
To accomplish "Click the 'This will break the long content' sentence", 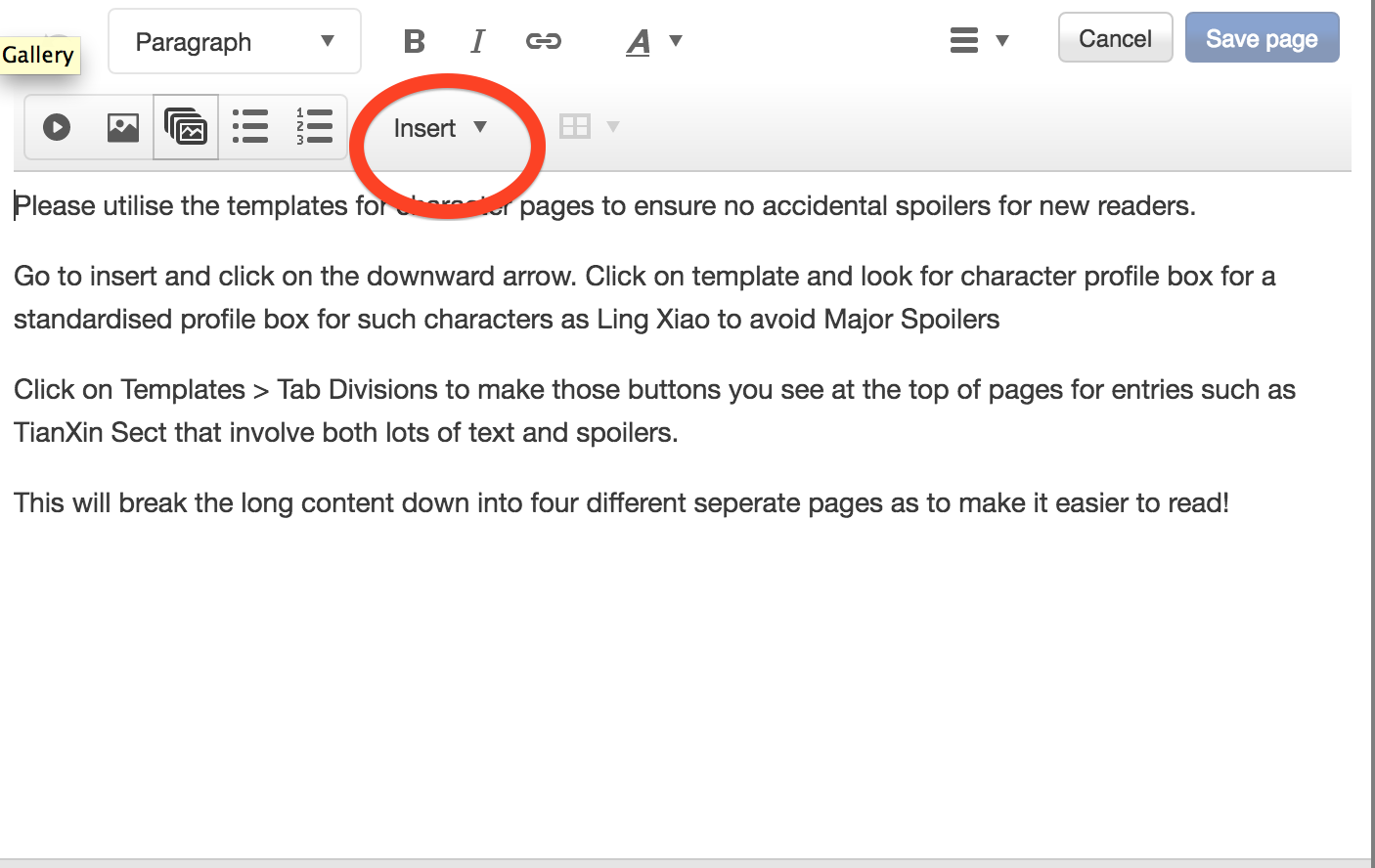I will (x=621, y=503).
